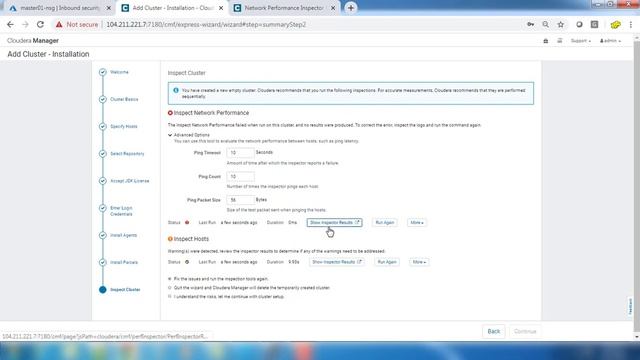Viewport: 640px width, 360px height.
Task: Click the Not secure warning icon
Action: pos(59,24)
